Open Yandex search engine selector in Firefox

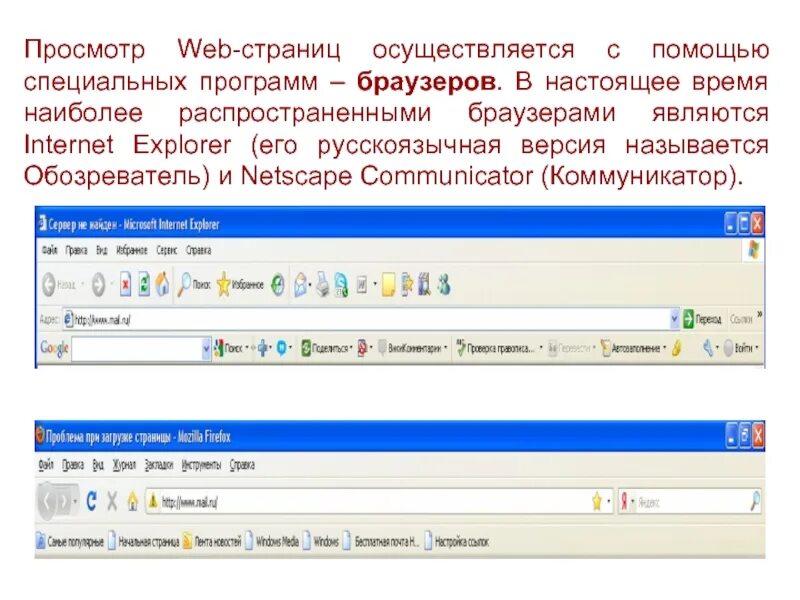click(627, 502)
